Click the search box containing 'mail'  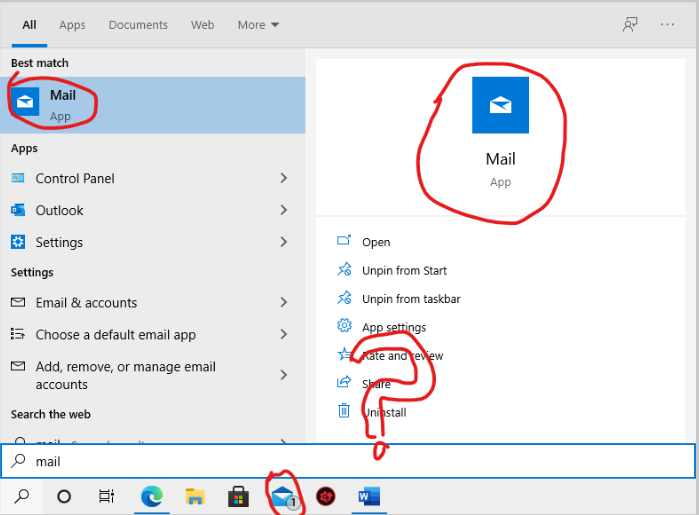coord(348,461)
